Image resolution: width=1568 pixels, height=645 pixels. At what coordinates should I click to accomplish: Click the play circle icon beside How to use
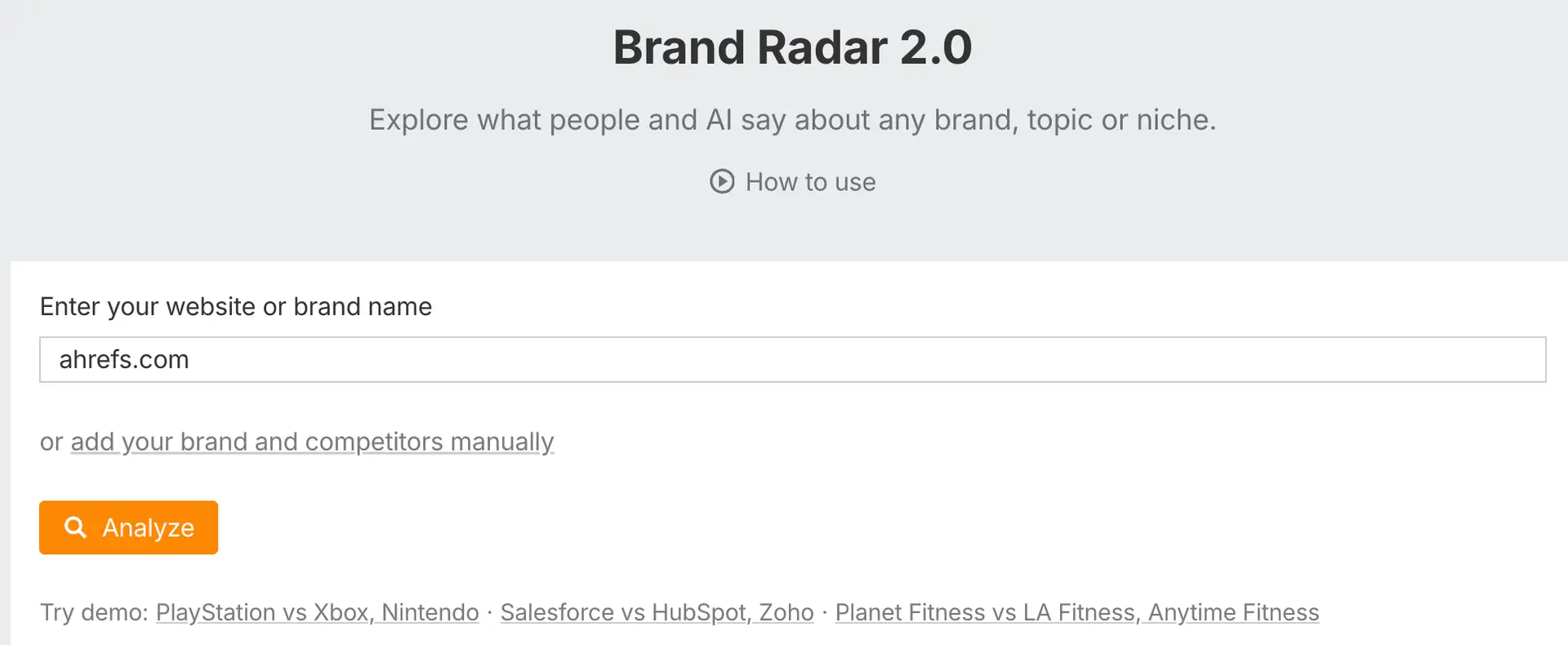722,181
